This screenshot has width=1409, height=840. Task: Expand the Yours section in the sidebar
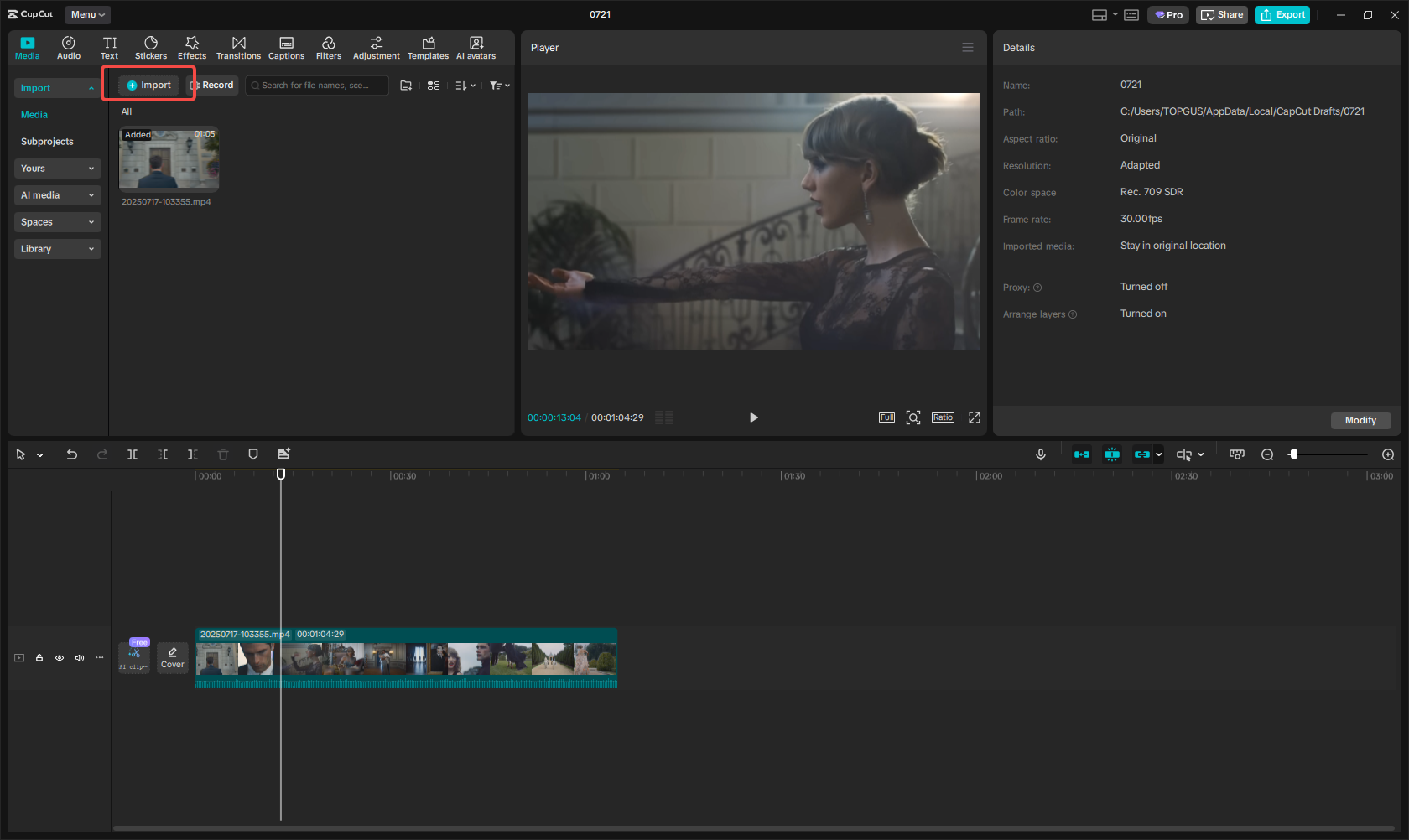[x=57, y=168]
